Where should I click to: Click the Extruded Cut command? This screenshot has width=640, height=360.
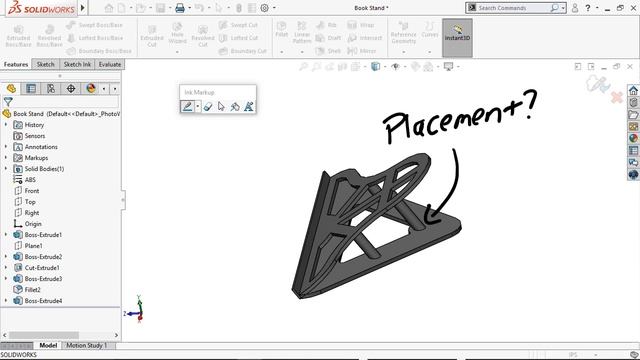coord(152,36)
